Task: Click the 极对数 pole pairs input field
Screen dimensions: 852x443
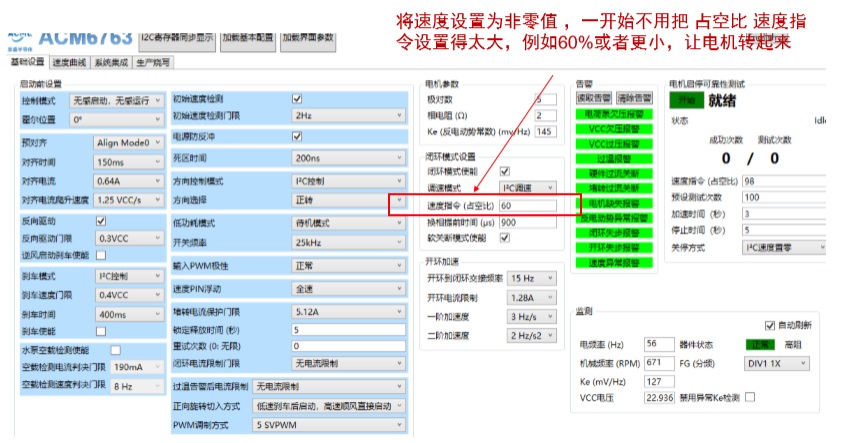Action: [x=545, y=99]
